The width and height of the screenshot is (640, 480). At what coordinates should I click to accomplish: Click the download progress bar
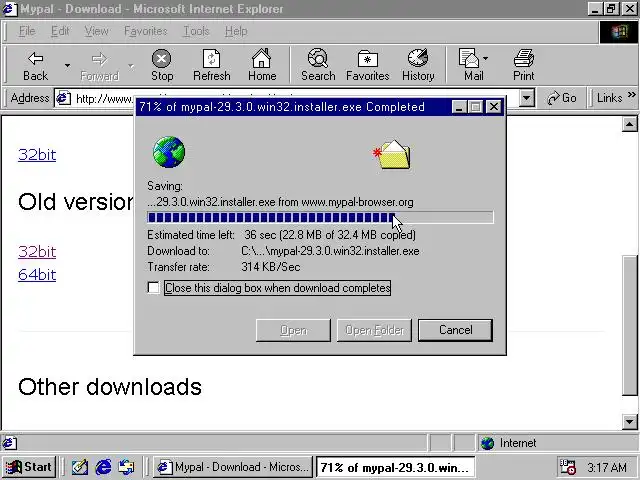(320, 218)
